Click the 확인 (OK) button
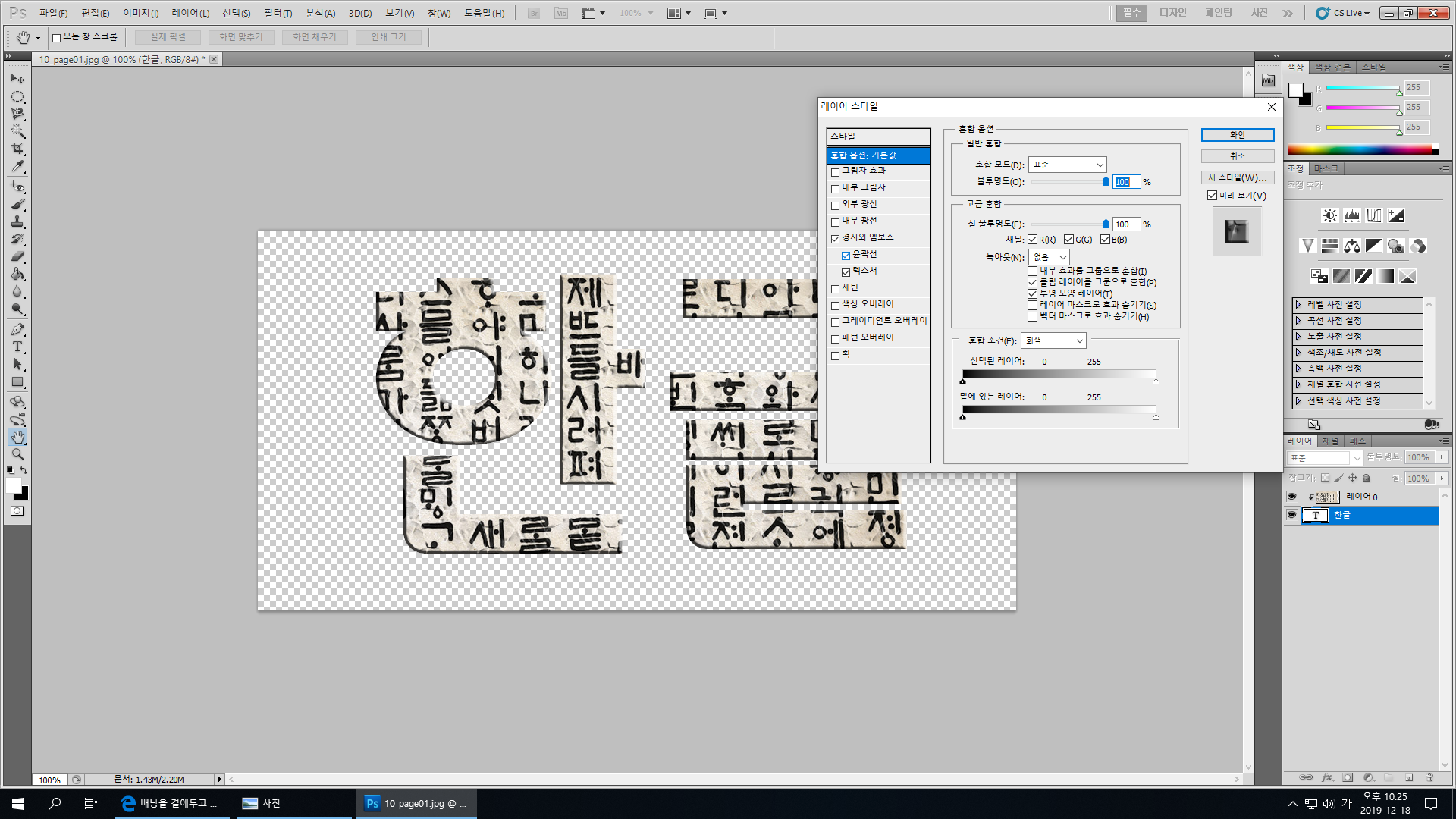Screen dimensions: 1456x819 (x=1237, y=135)
